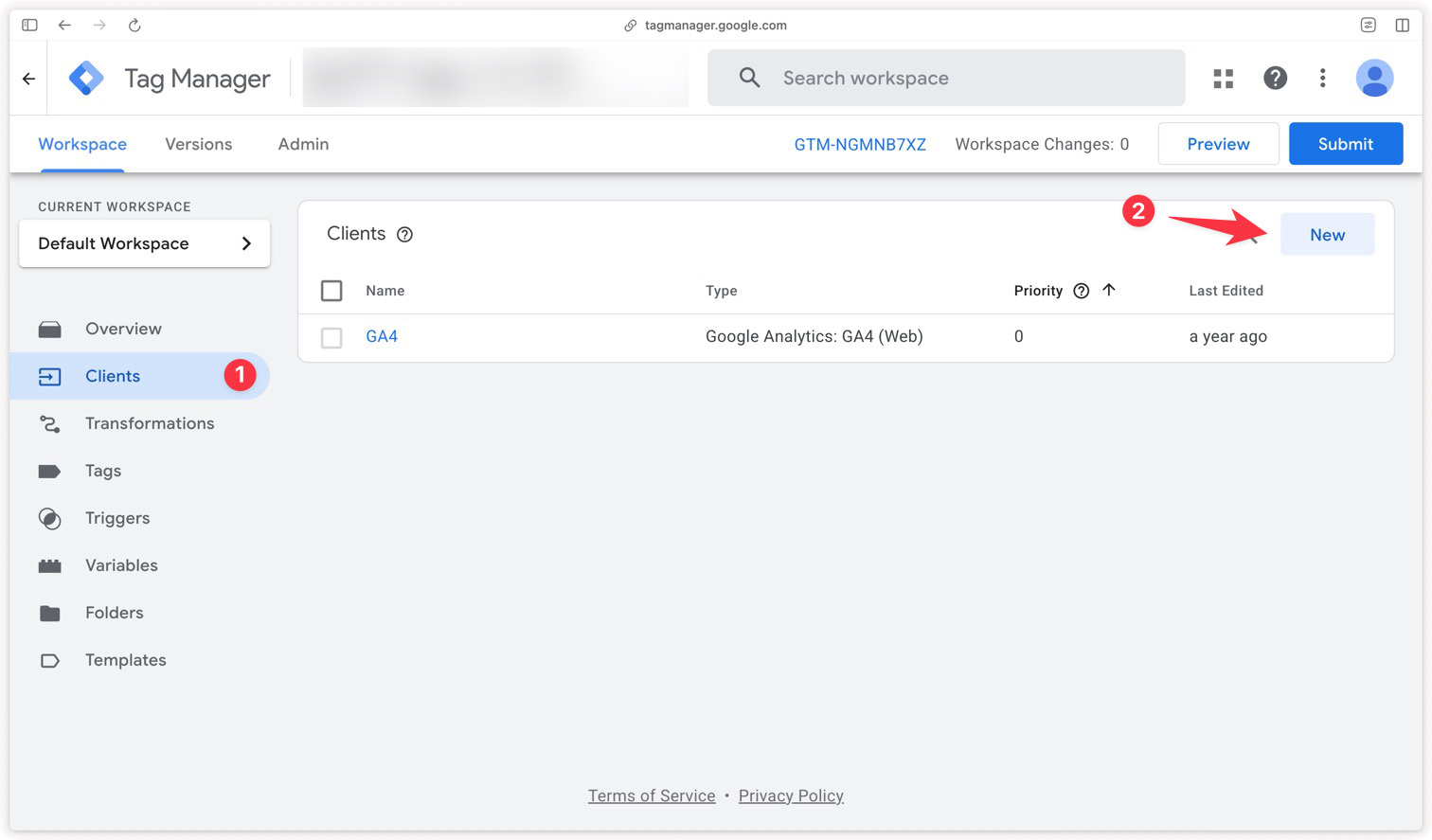Click the New client button

pos(1327,235)
